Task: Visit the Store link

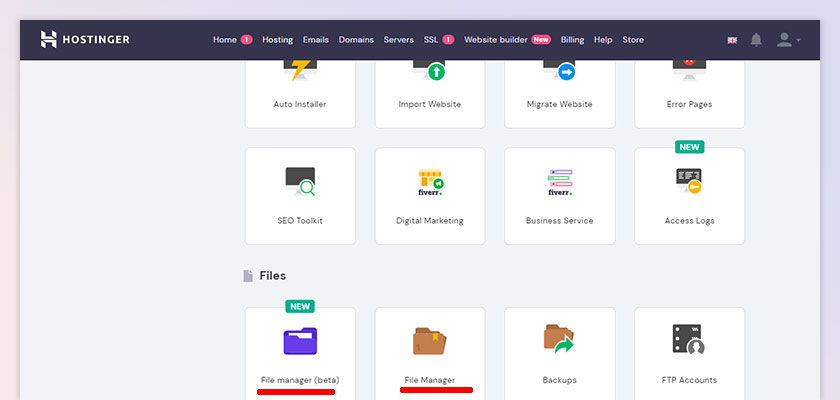Action: [633, 40]
